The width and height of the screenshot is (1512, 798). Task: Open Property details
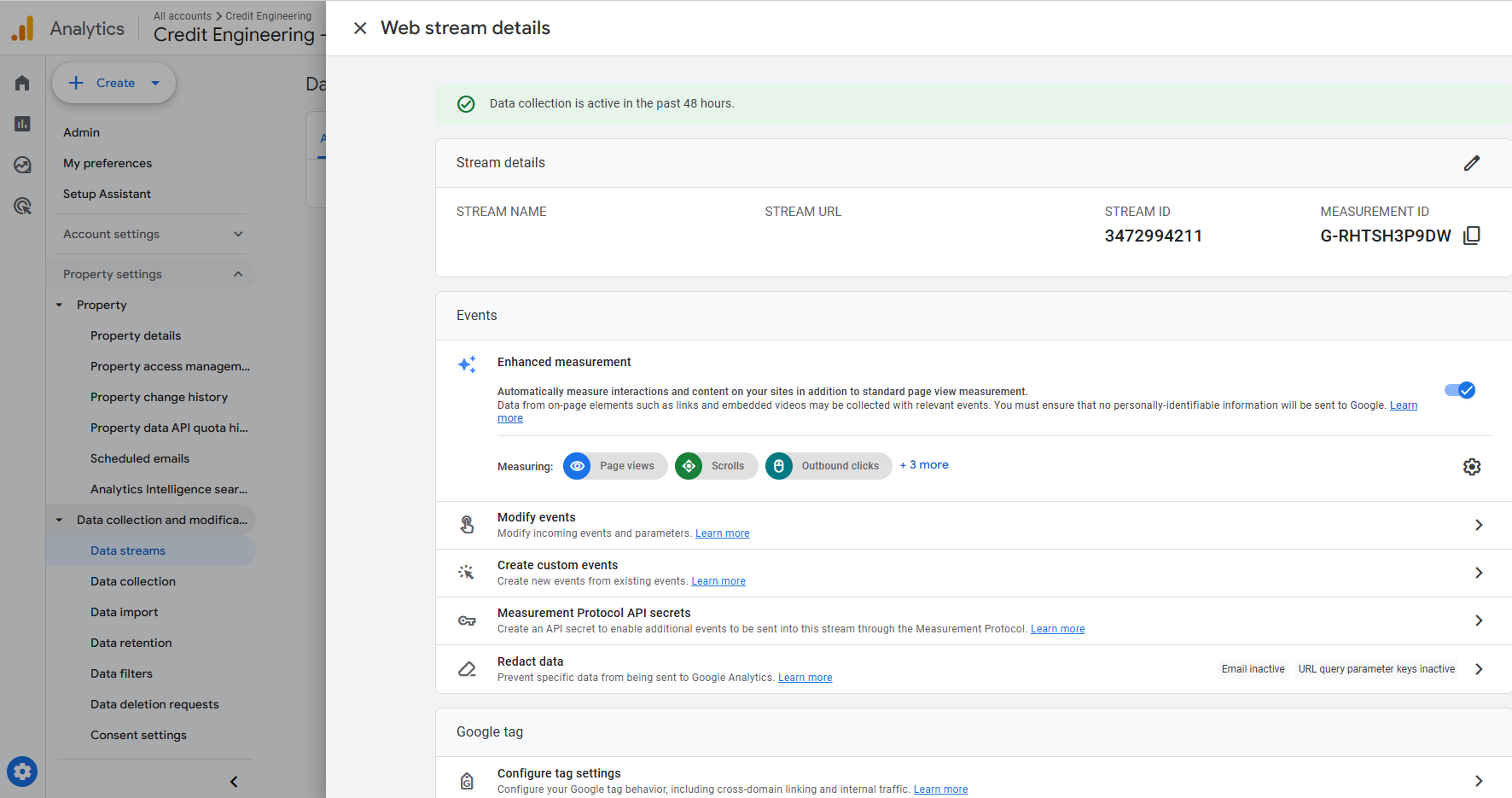pos(136,335)
